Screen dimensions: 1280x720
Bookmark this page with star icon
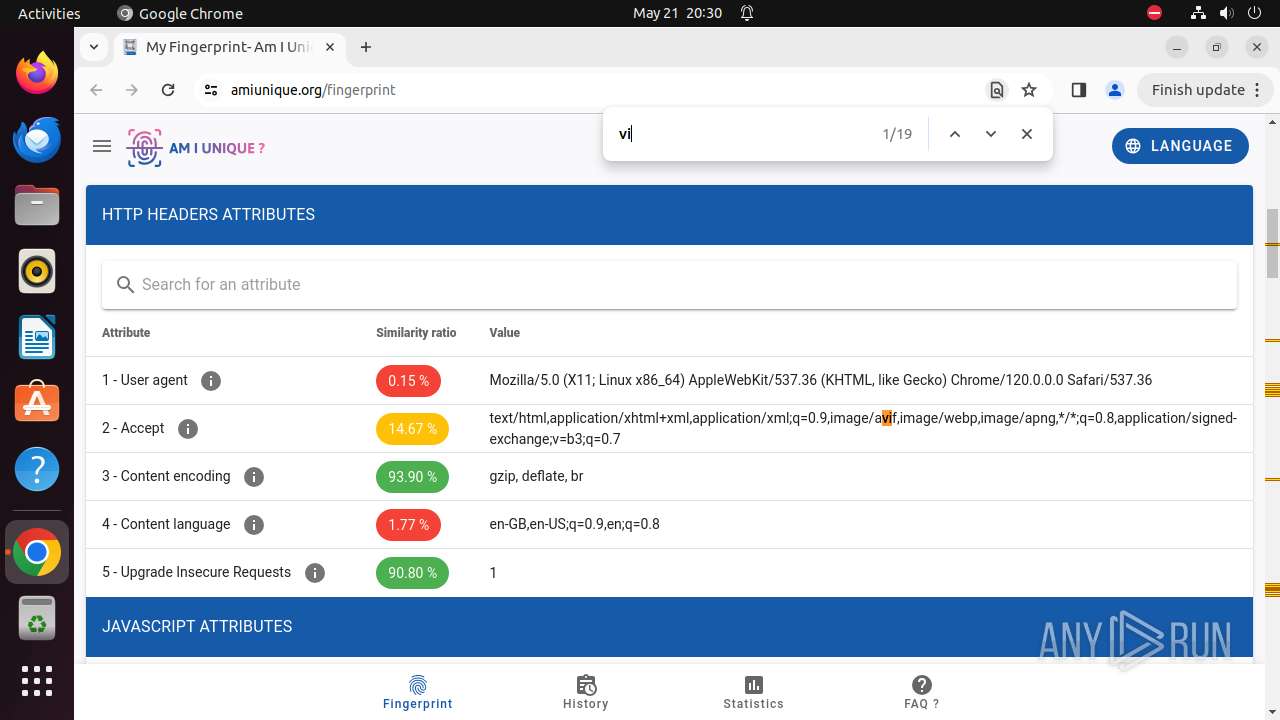(x=1029, y=90)
